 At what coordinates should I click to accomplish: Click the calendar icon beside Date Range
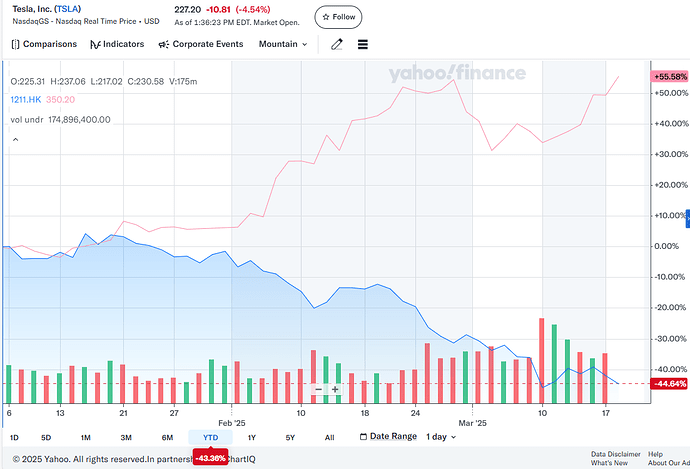tap(363, 436)
